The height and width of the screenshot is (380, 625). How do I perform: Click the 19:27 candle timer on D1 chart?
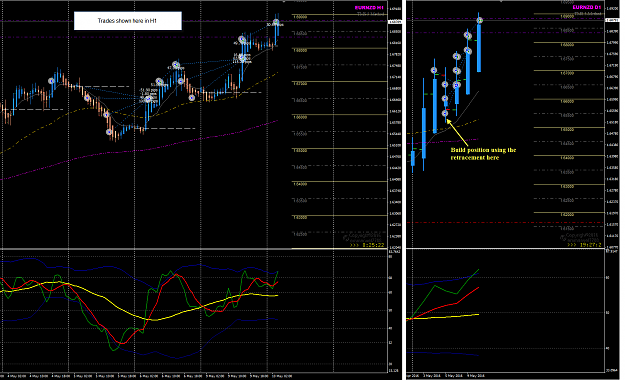pos(584,245)
